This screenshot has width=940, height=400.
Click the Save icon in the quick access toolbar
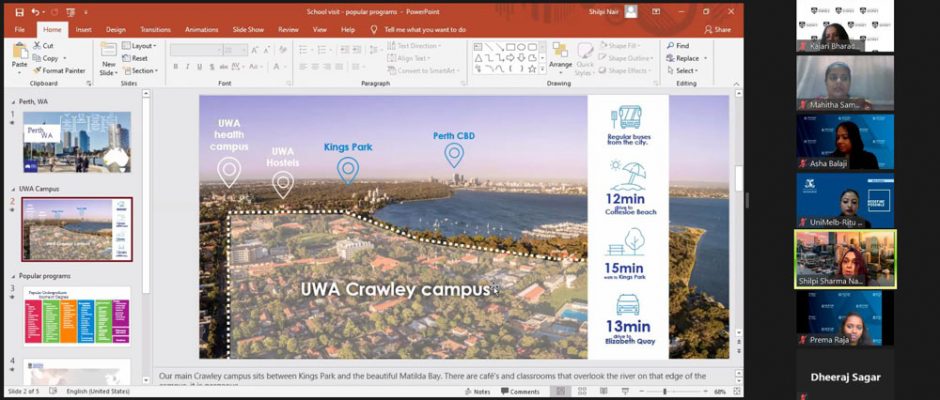click(19, 12)
